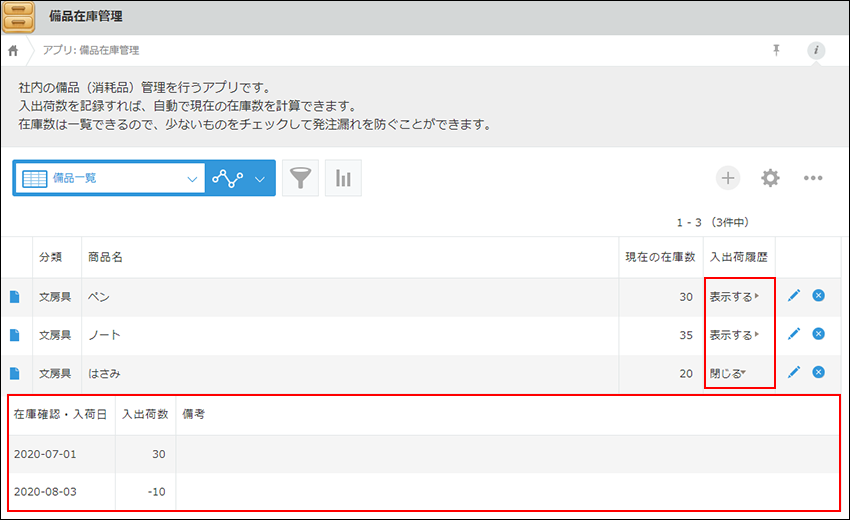This screenshot has height=520, width=850.
Task: Open record details for はさみ row
Action: click(15, 373)
